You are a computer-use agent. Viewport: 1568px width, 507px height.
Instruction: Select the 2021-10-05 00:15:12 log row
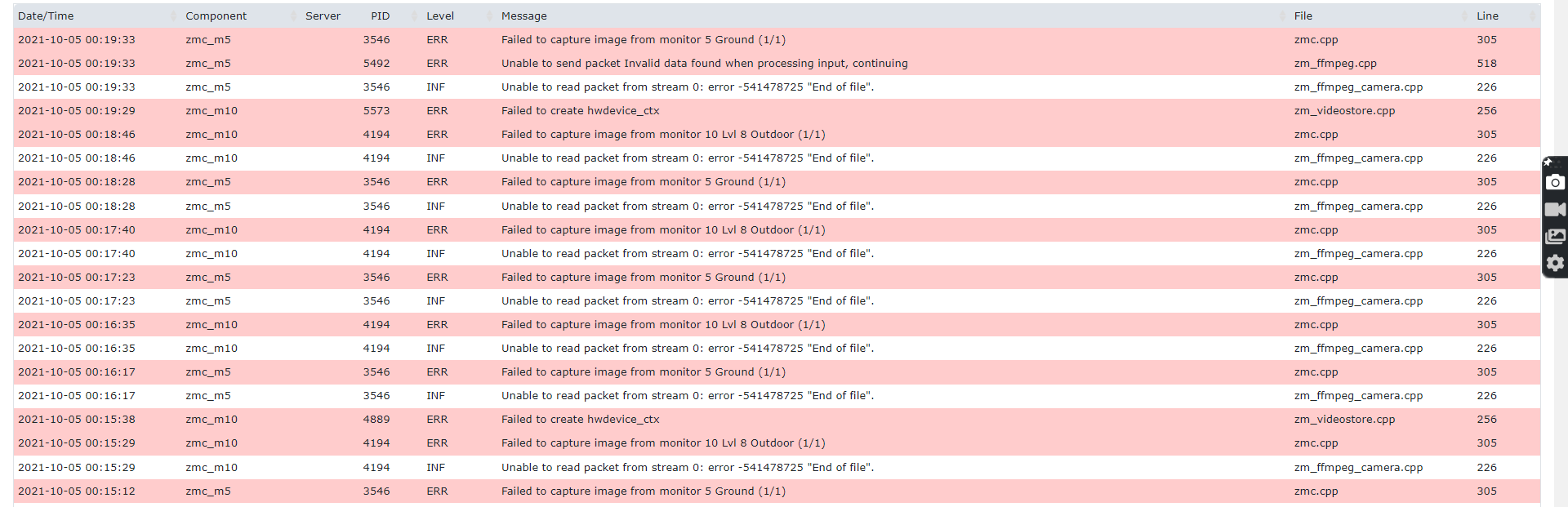(777, 491)
